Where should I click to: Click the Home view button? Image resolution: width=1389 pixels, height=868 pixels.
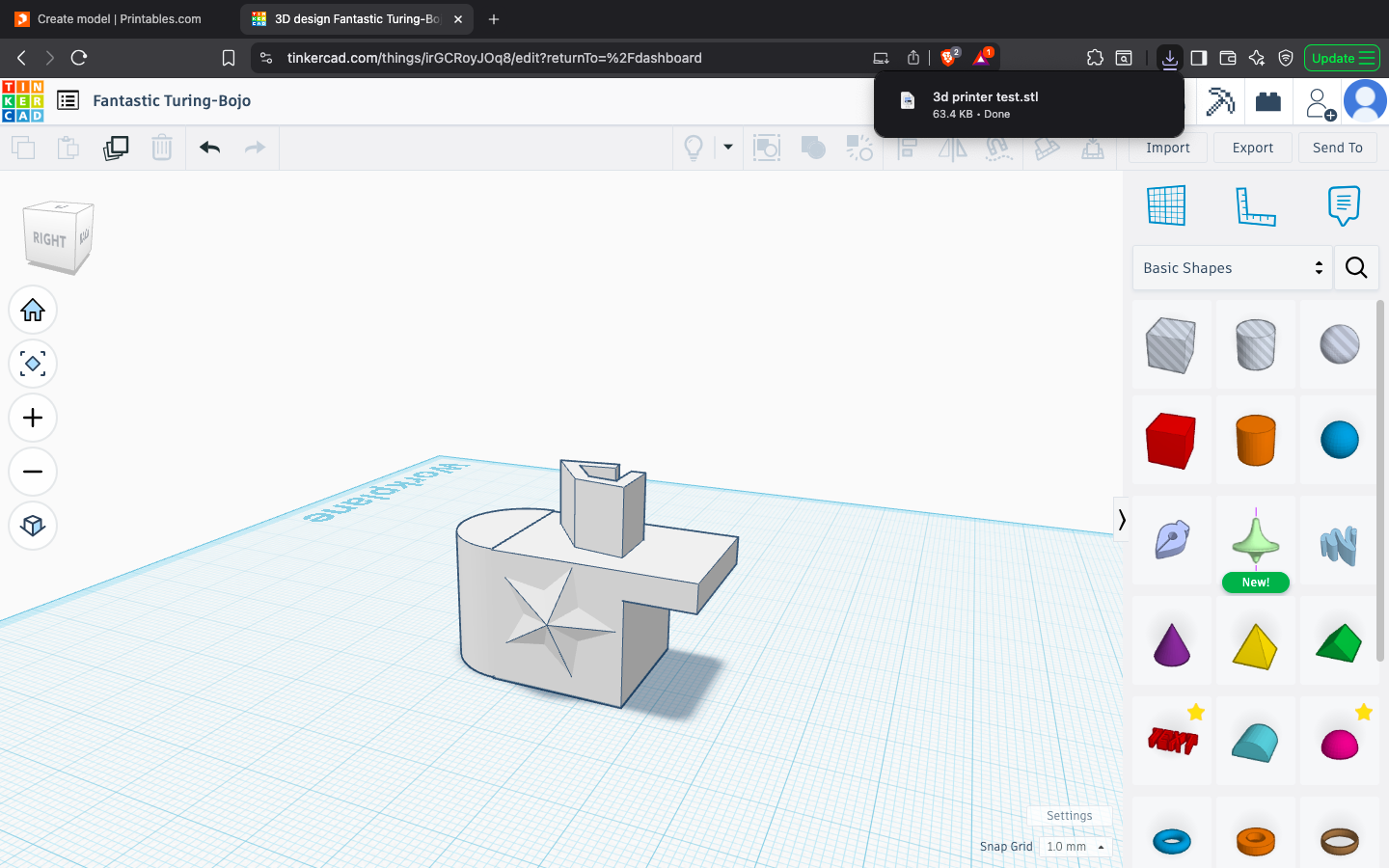click(33, 310)
